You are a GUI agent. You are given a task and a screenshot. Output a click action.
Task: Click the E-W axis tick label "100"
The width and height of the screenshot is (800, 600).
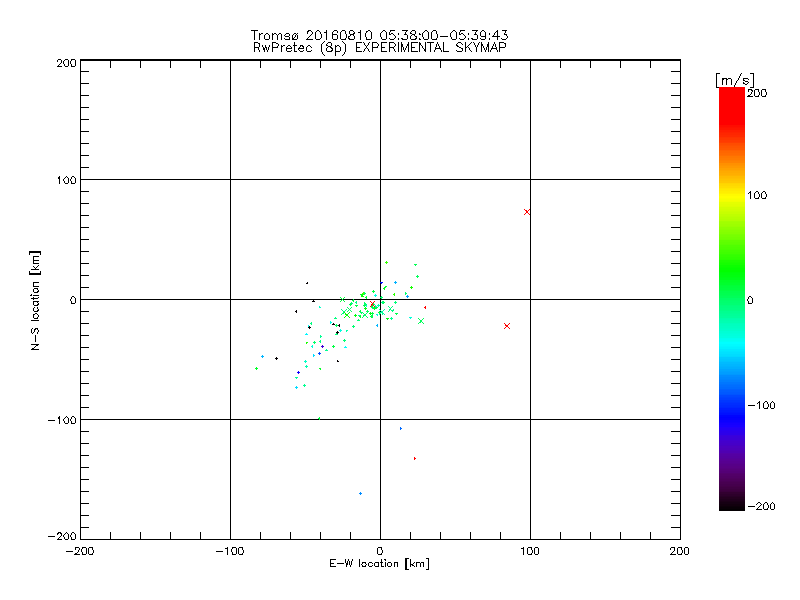pos(530,552)
